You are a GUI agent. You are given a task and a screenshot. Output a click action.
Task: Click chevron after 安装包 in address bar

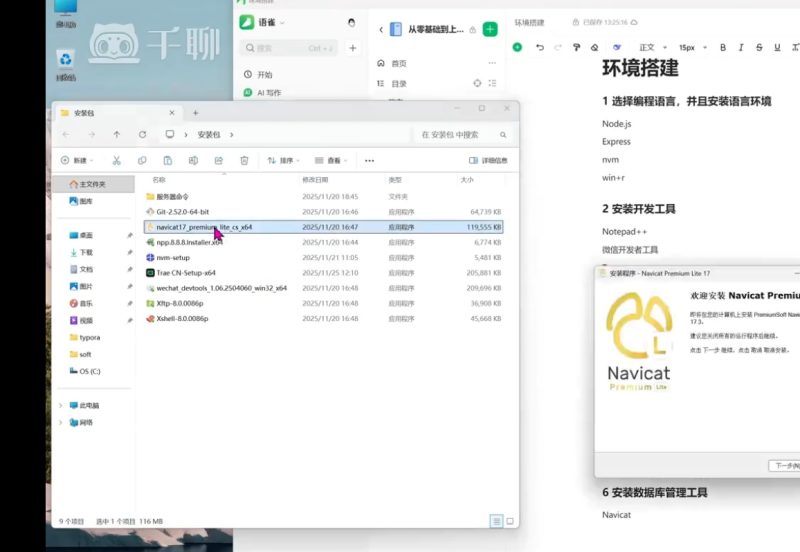click(232, 135)
